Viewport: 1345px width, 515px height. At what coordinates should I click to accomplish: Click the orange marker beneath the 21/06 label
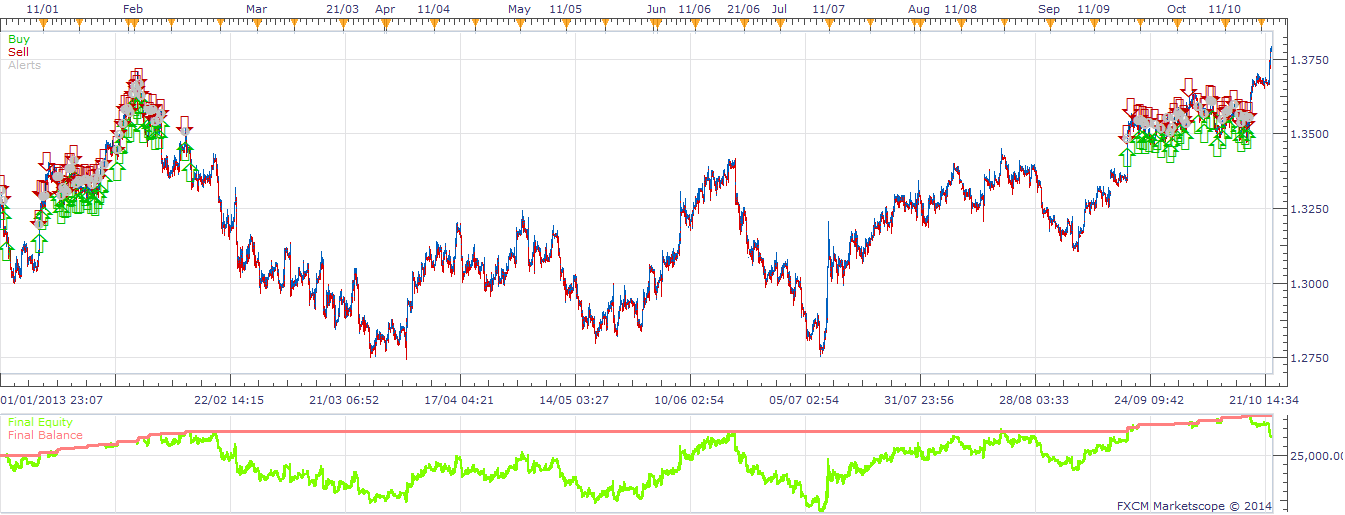[743, 23]
